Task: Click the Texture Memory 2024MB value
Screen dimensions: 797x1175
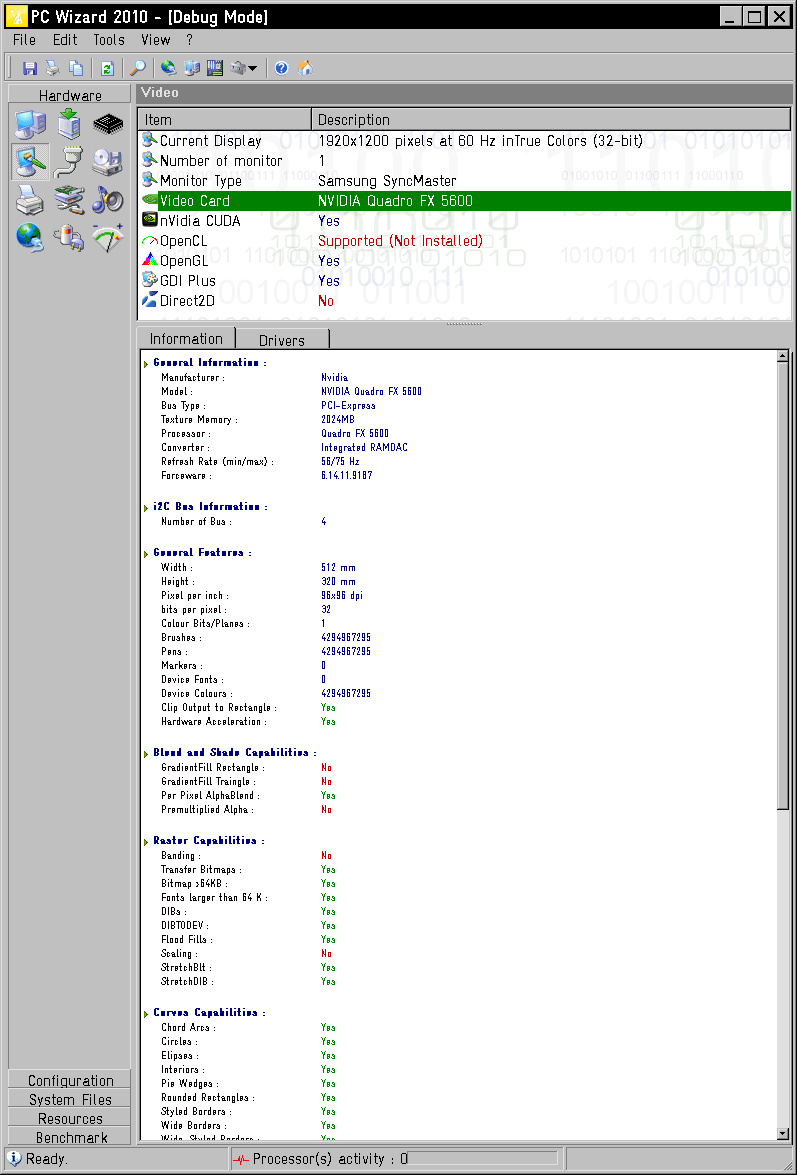Action: [338, 420]
